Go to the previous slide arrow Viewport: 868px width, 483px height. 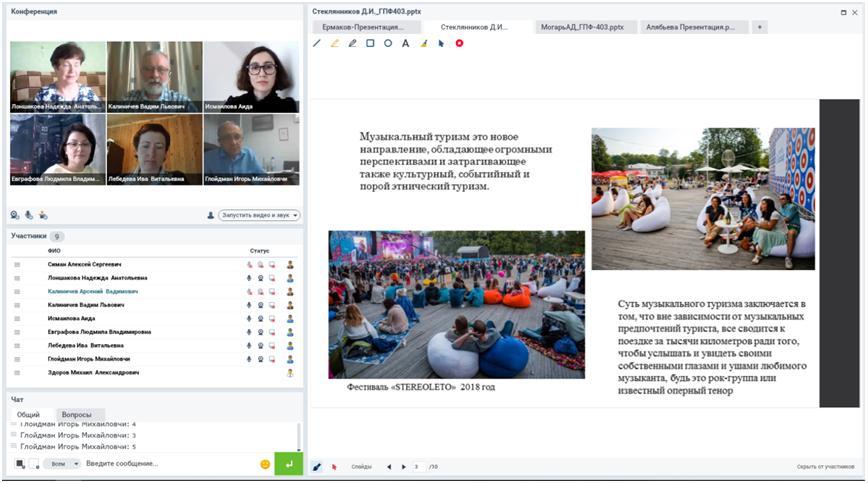(390, 467)
